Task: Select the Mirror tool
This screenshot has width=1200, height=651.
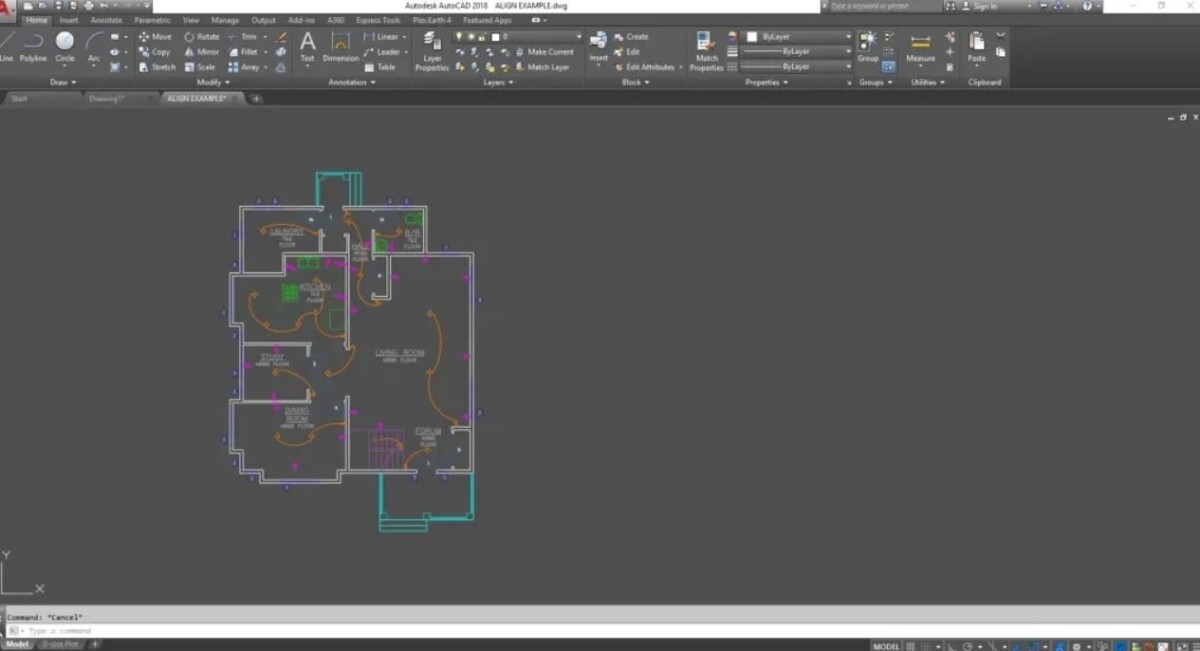Action: pyautogui.click(x=200, y=51)
